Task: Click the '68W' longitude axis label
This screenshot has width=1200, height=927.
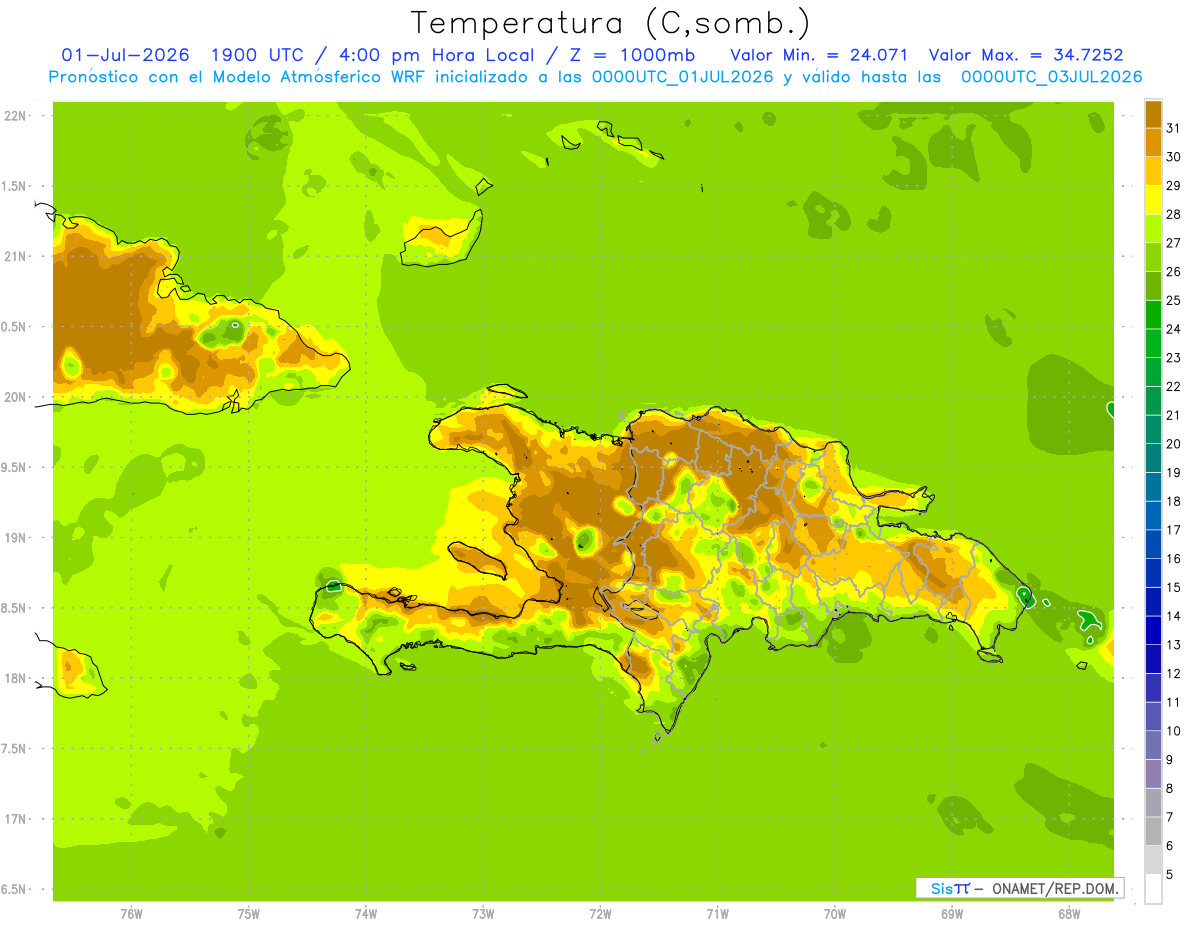Action: (1069, 915)
